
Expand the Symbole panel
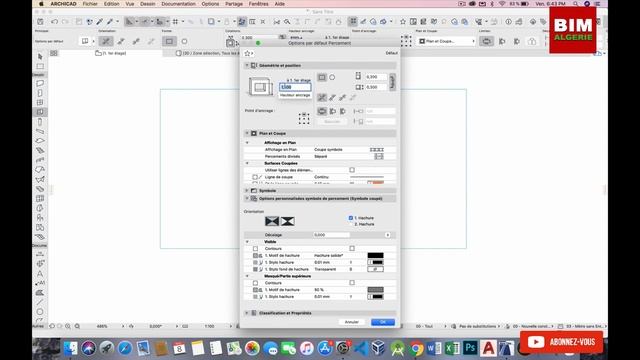247,191
